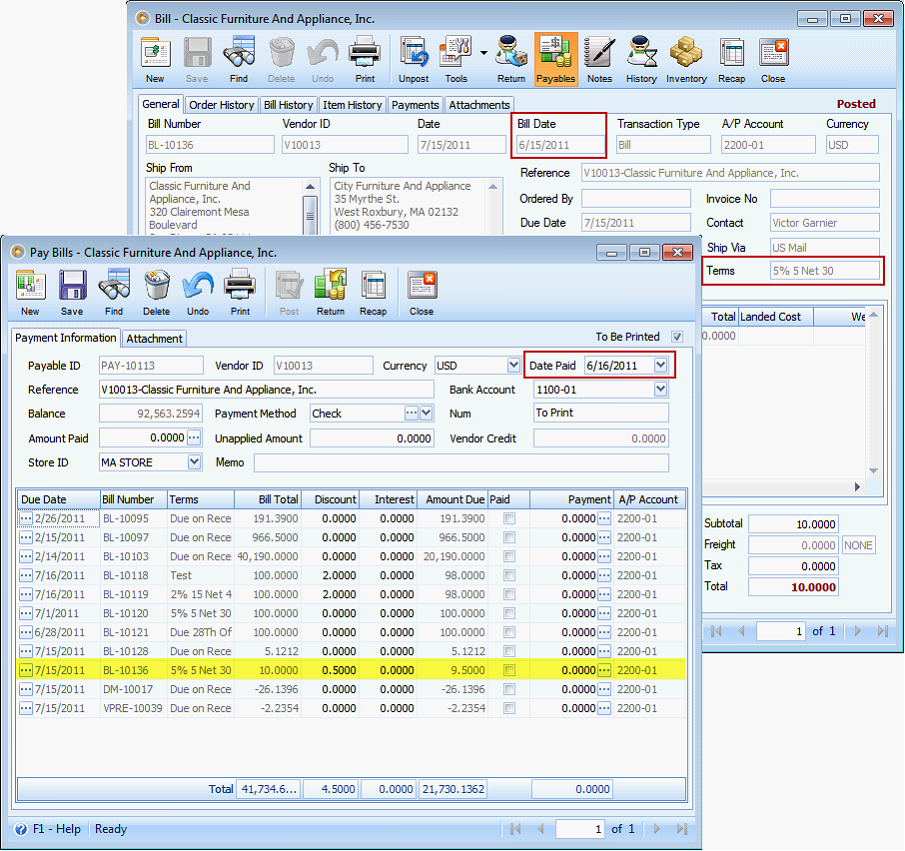Delete payment via Pay Bills toolbar

click(x=156, y=292)
